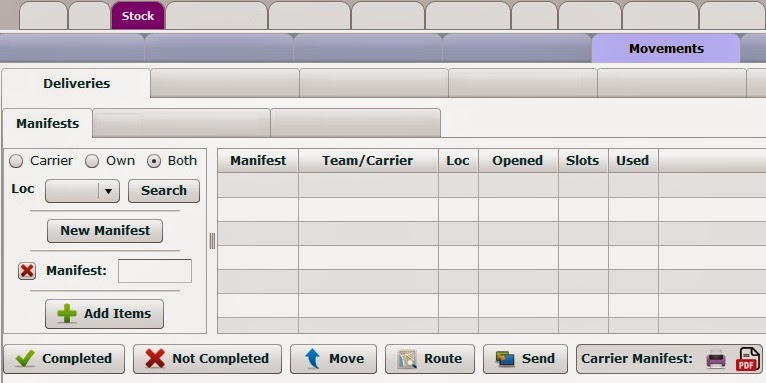Click the vertical panel splitter handle
766x383 pixels.
pos(212,241)
